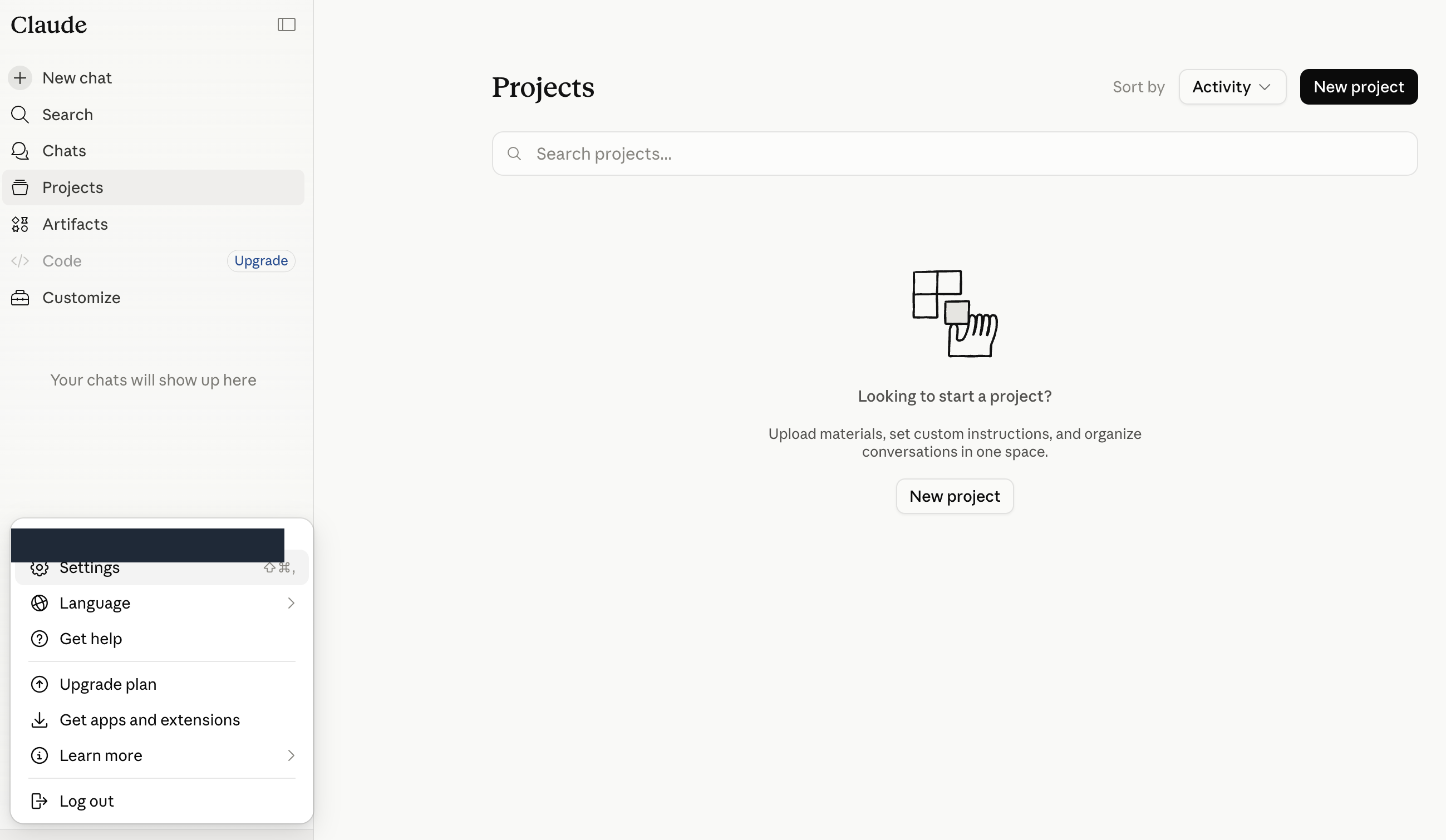1446x840 pixels.
Task: Click the gear icon for Settings
Action: click(39, 568)
